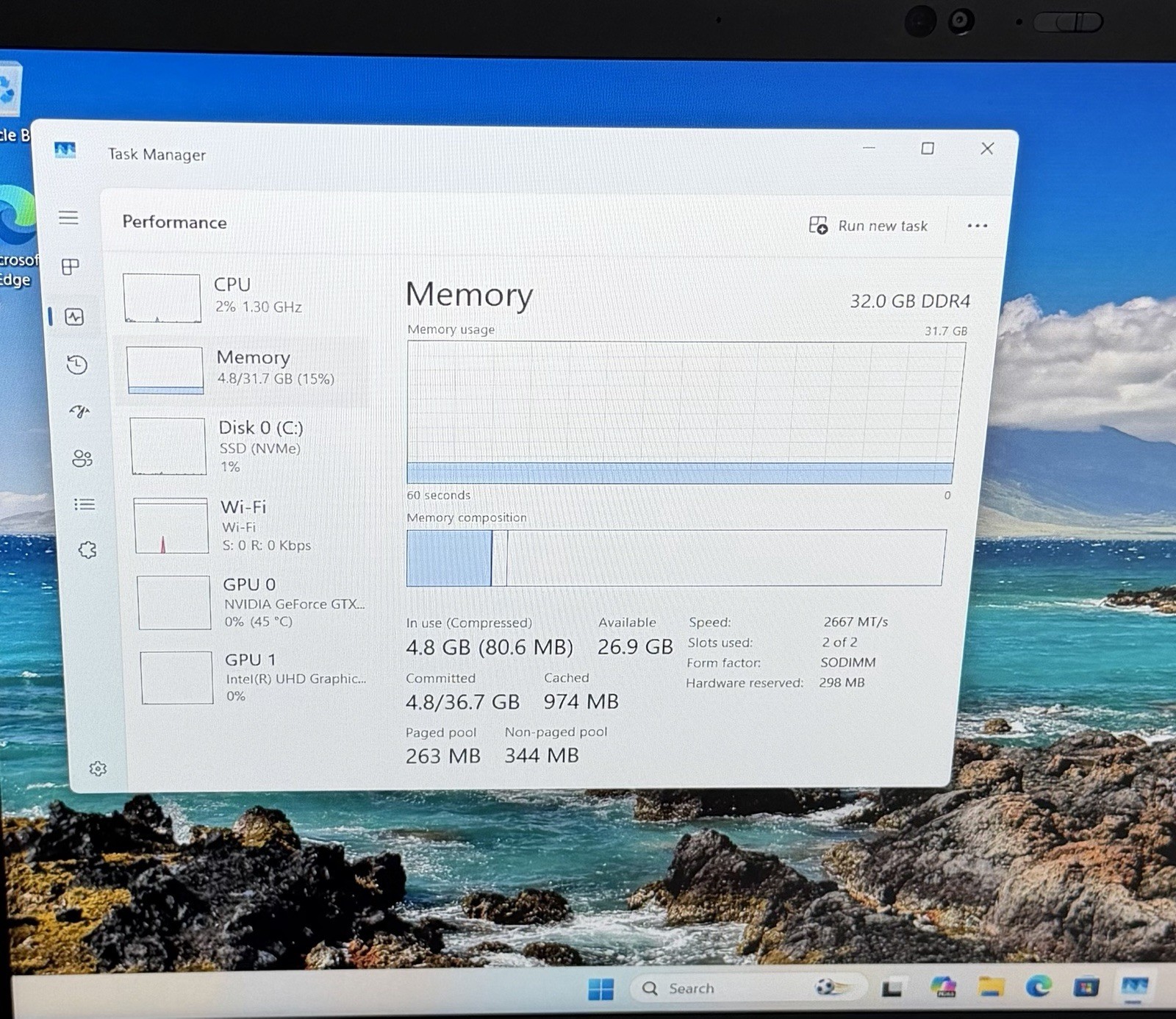Click the Committed value "4.8/36.7 GB"
Image resolution: width=1176 pixels, height=1019 pixels.
[x=462, y=702]
